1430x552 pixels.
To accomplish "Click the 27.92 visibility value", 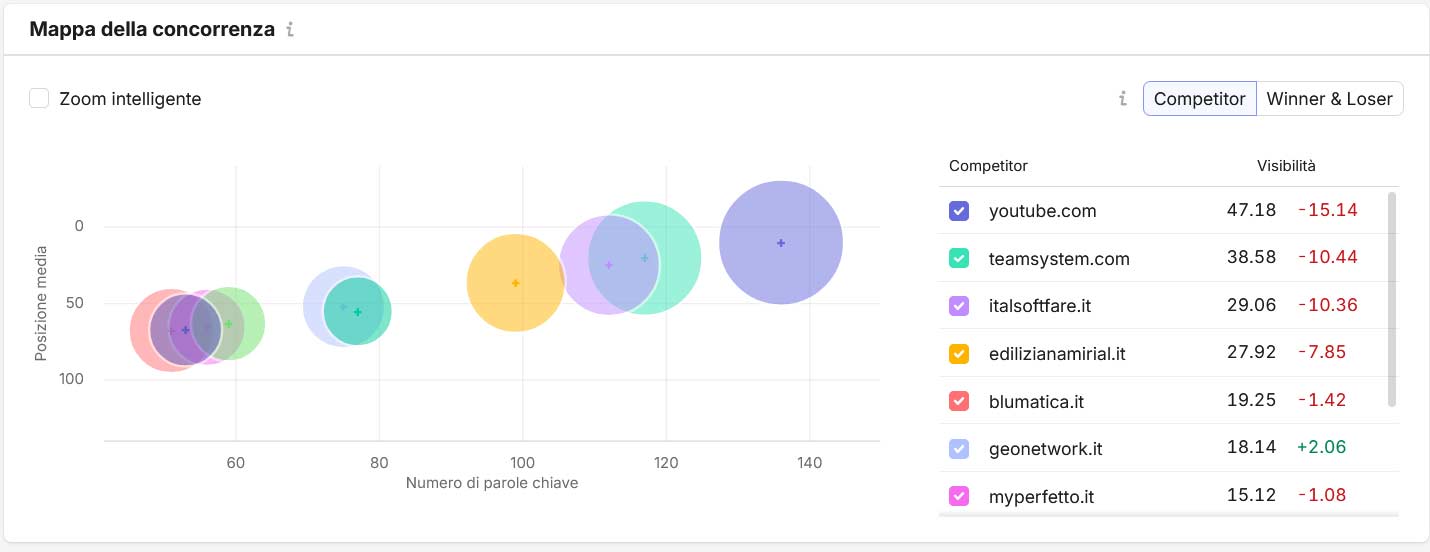I will [x=1251, y=353].
